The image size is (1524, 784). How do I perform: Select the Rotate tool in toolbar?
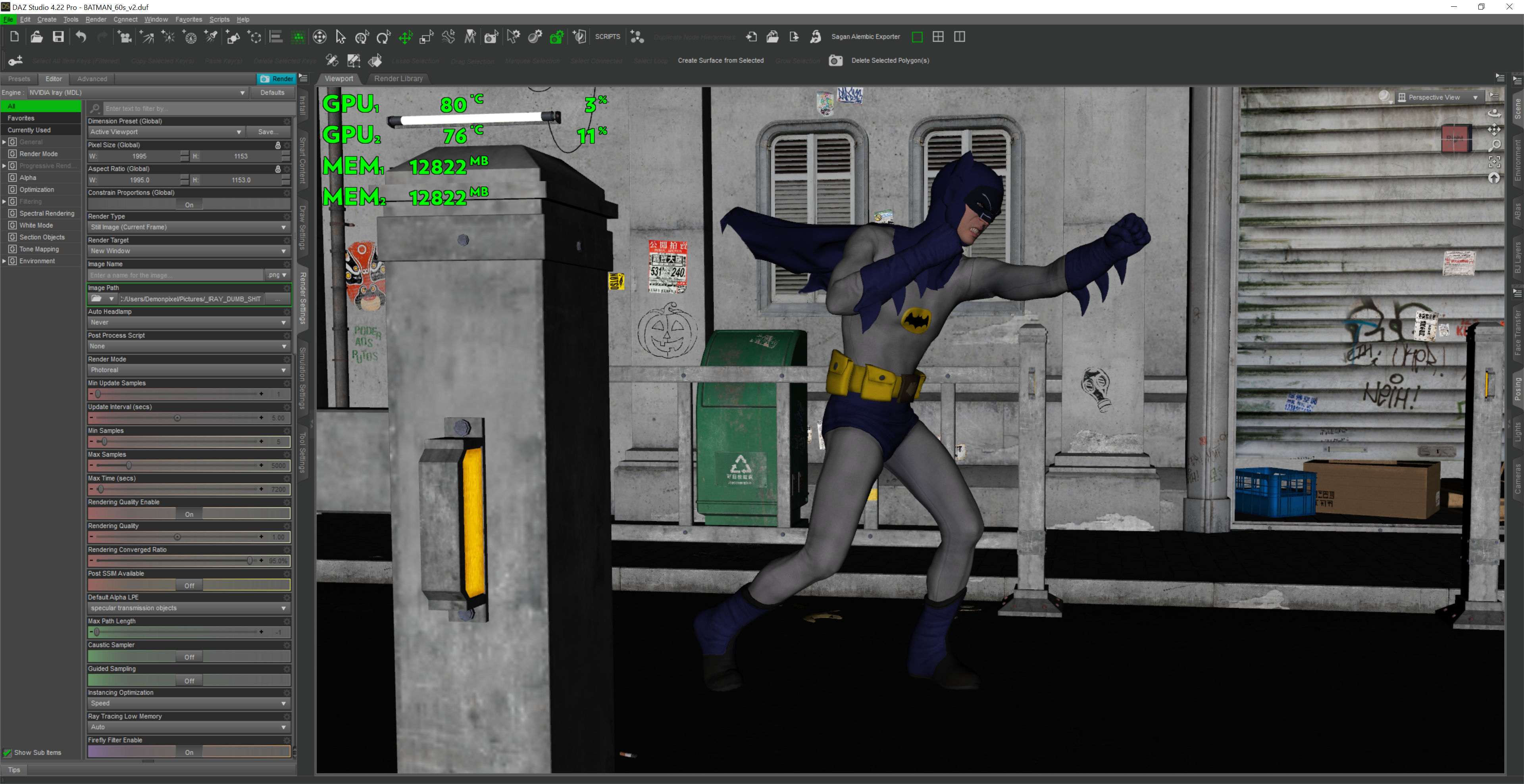(x=383, y=37)
